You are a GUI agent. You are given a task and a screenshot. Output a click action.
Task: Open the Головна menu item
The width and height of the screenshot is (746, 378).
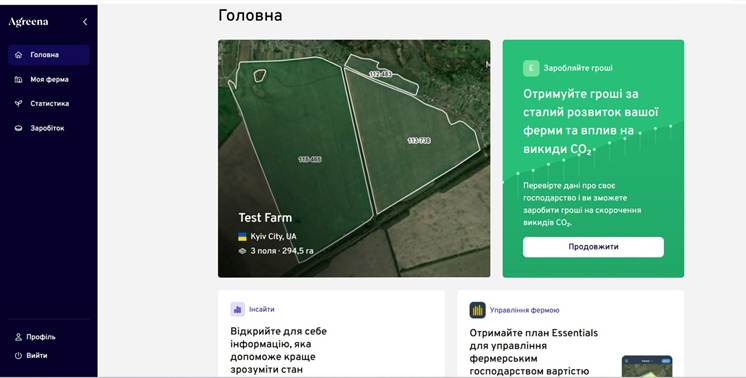tap(49, 55)
